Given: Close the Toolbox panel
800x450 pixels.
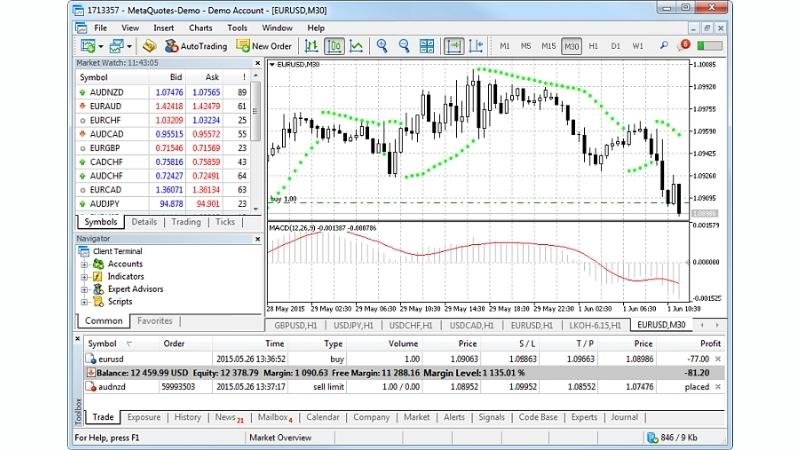Looking at the screenshot, I should tap(78, 339).
